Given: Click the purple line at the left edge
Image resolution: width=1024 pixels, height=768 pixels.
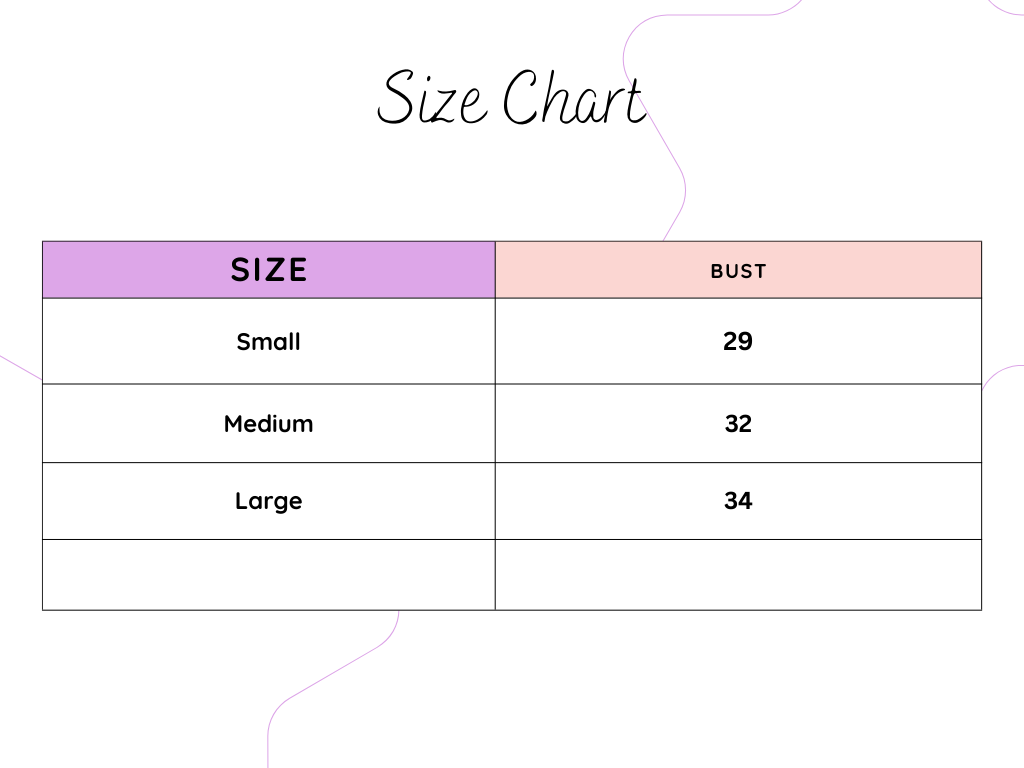Looking at the screenshot, I should pos(20,367).
